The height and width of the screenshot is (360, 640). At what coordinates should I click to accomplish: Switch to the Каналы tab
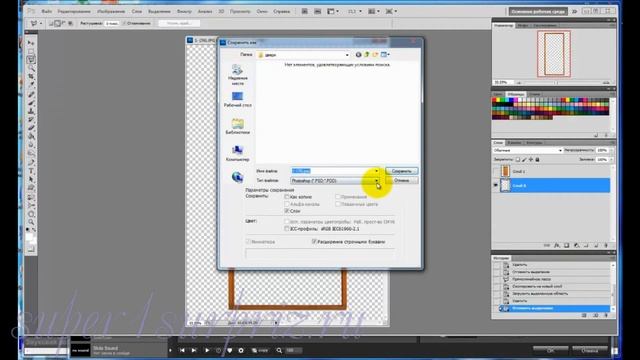tap(514, 143)
